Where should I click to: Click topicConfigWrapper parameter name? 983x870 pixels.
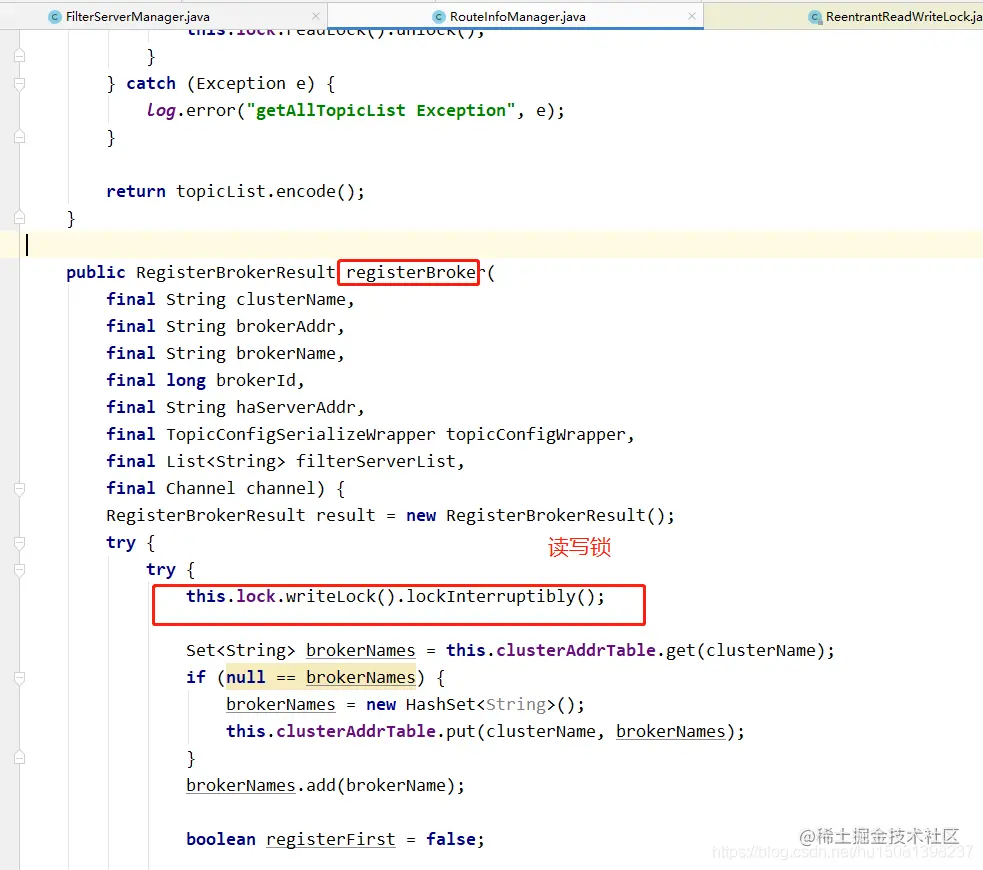pos(536,434)
